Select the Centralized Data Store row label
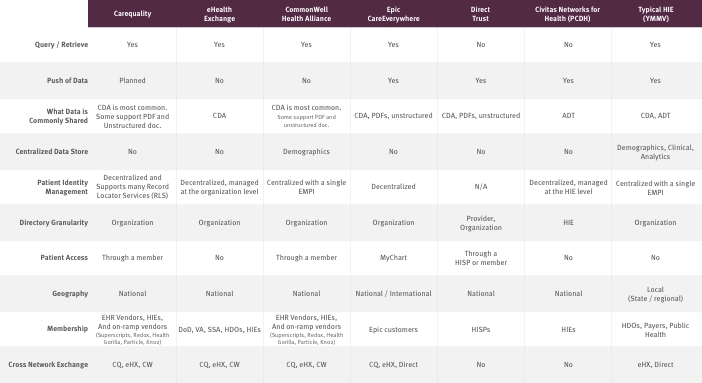Image resolution: width=702 pixels, height=383 pixels. tap(51, 151)
